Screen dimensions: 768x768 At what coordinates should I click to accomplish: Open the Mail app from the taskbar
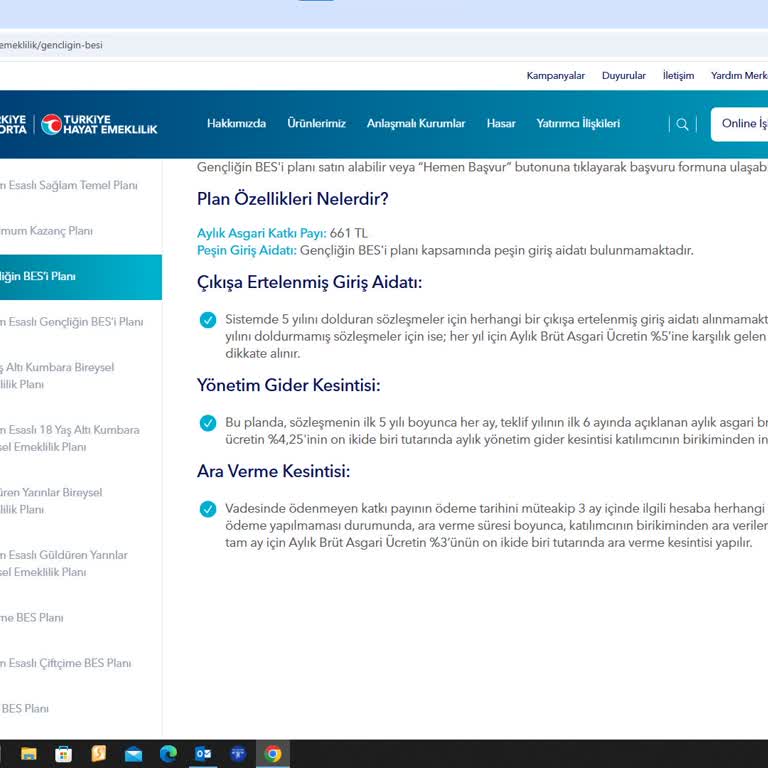133,754
